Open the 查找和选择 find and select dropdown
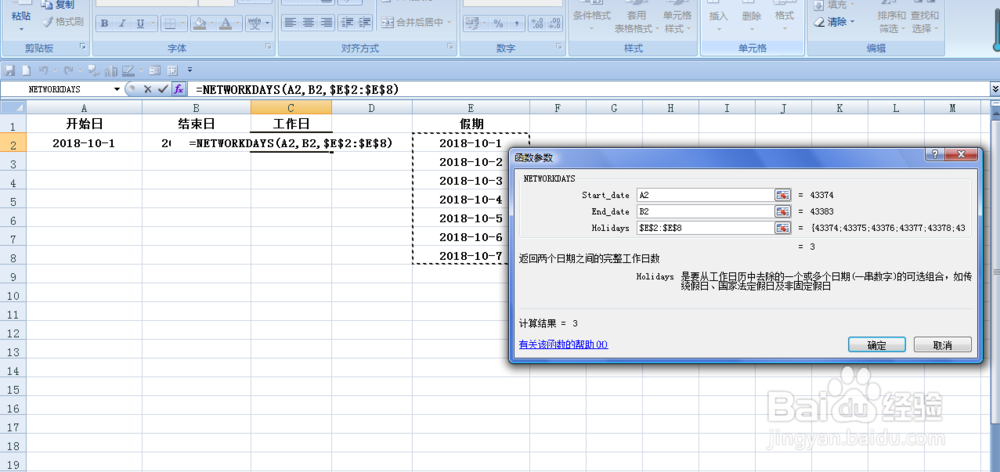Viewport: 1000px width, 472px height. click(934, 29)
